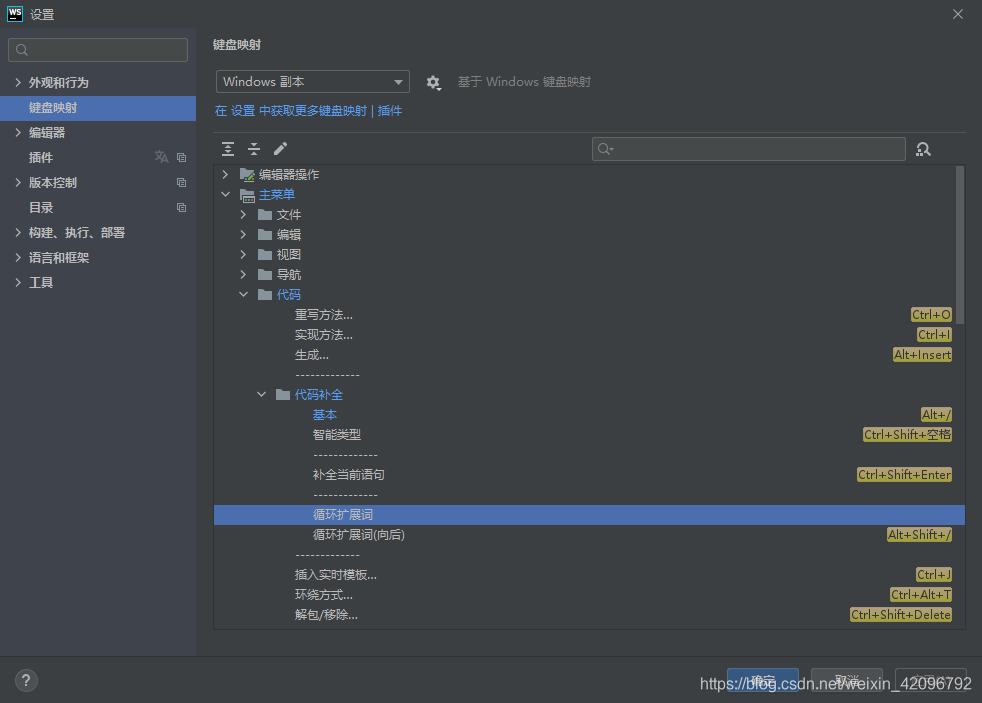Click the WebStorm logo icon
This screenshot has height=703, width=982.
15,14
